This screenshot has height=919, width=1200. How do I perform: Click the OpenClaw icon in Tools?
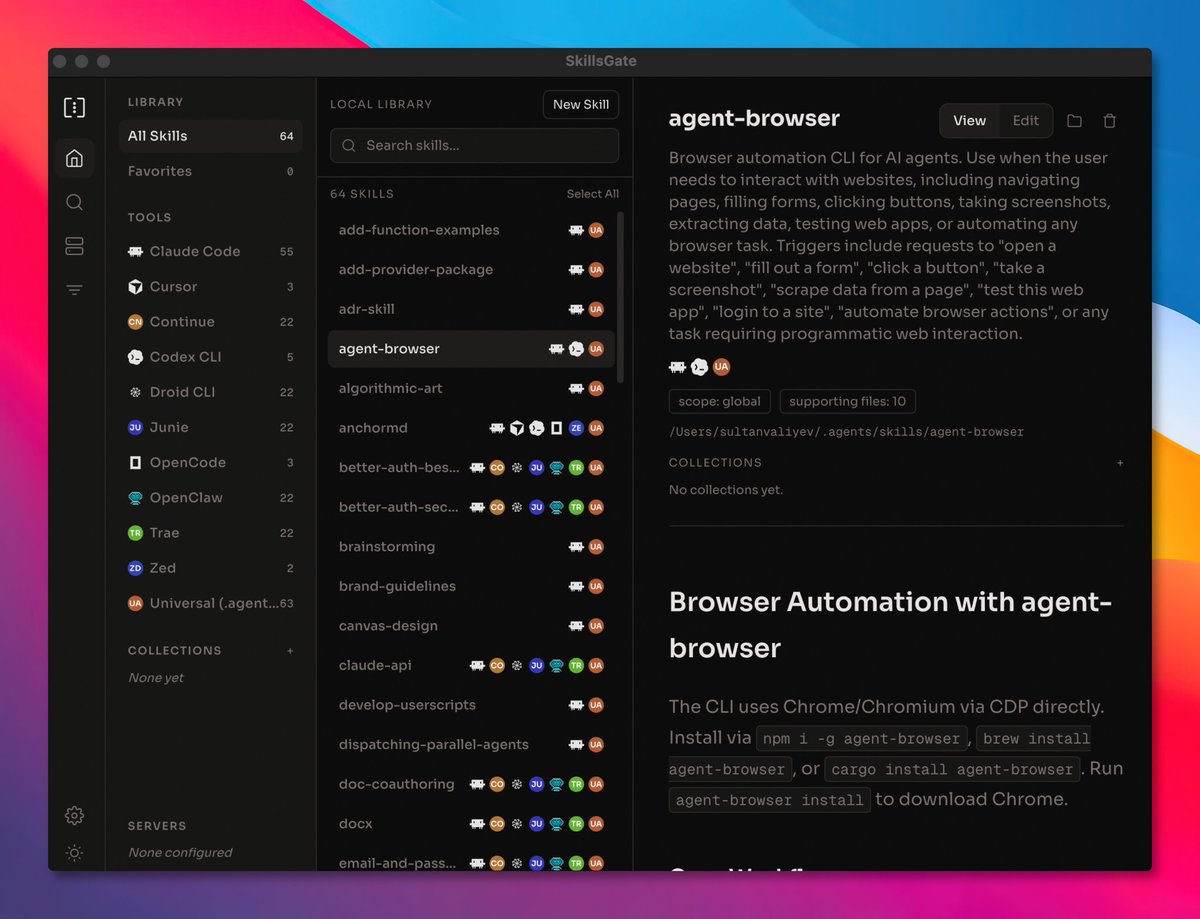pyautogui.click(x=135, y=498)
